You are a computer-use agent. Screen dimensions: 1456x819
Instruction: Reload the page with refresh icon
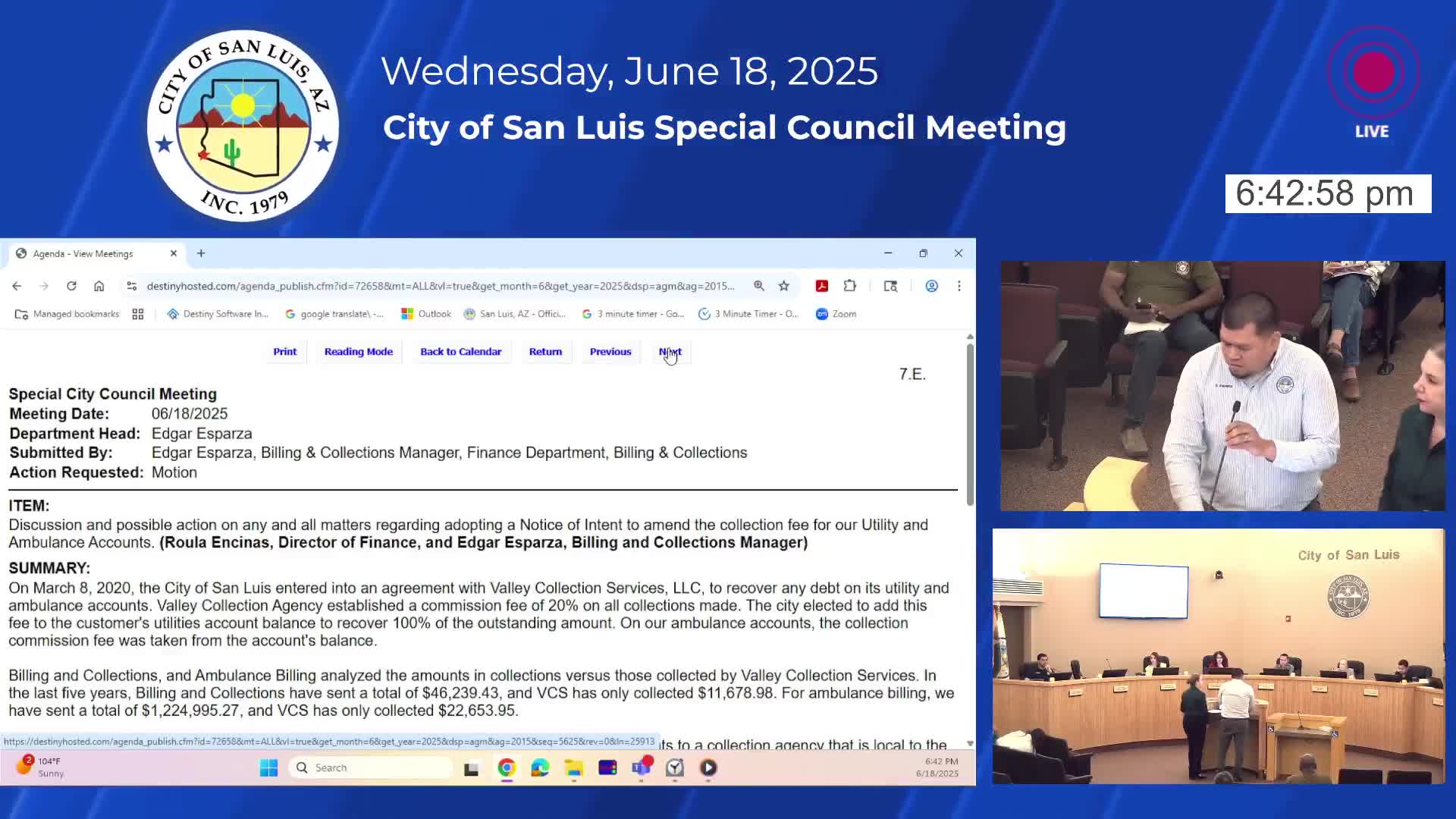pos(71,286)
